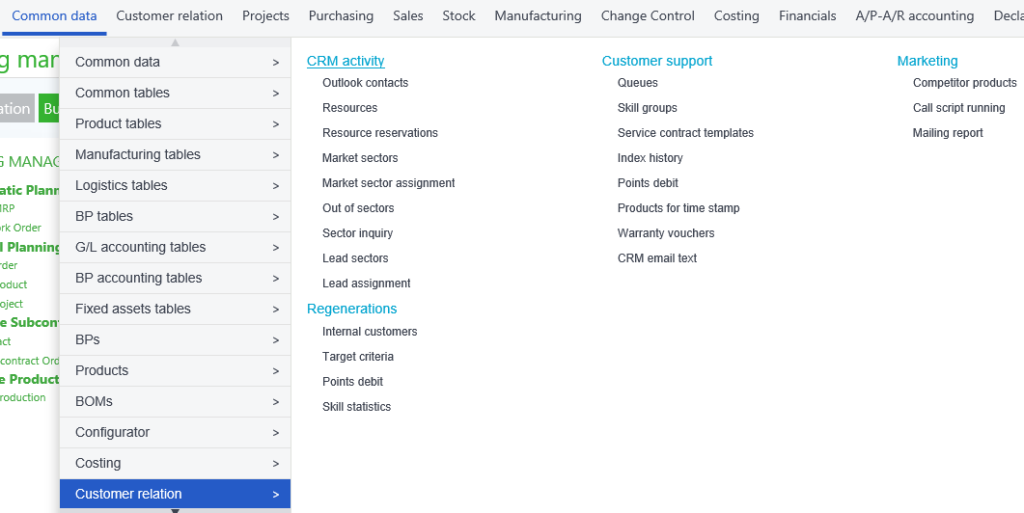Open the Financials menu
Image resolution: width=1024 pixels, height=513 pixels.
point(807,16)
